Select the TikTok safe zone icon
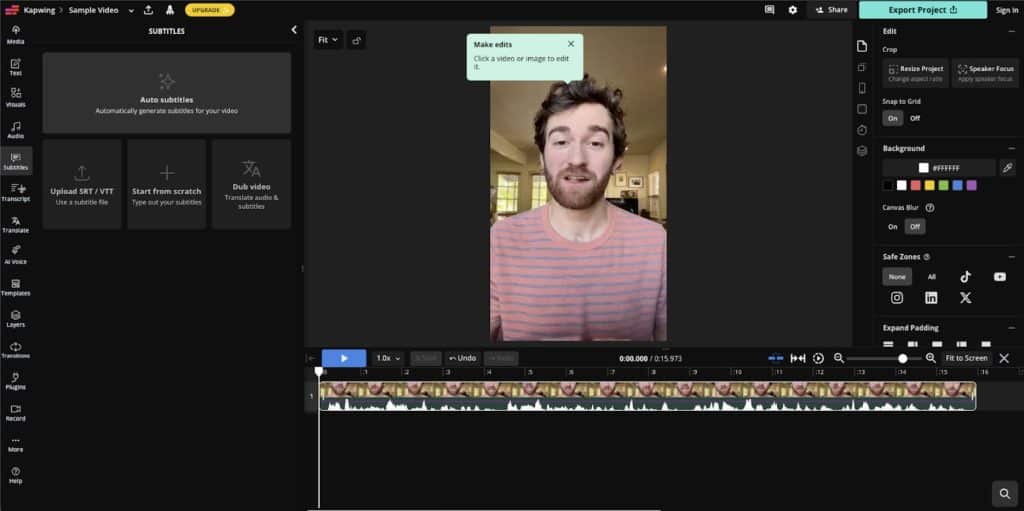This screenshot has width=1024, height=511. [x=965, y=276]
